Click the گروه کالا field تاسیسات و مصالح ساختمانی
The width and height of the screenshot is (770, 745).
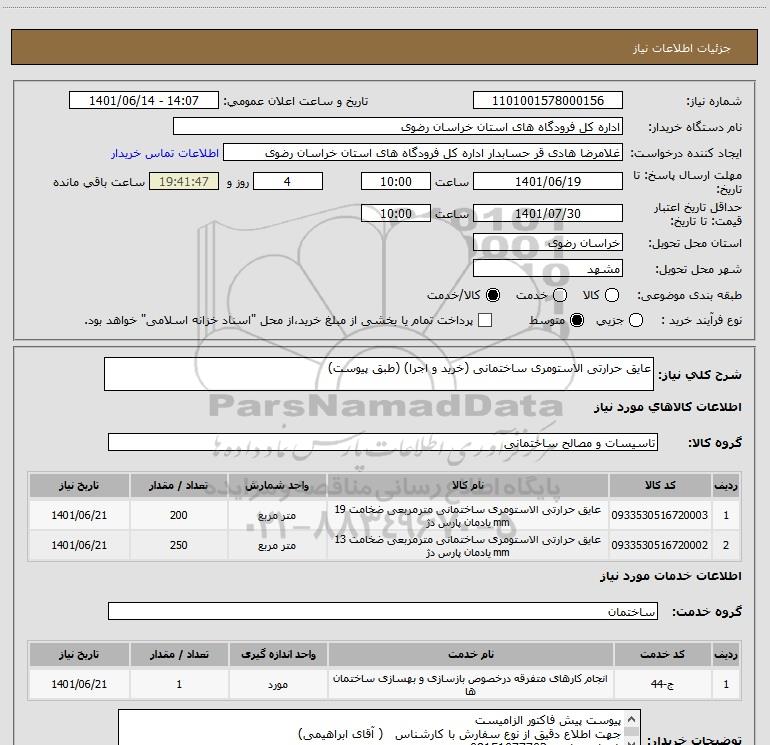(x=383, y=442)
